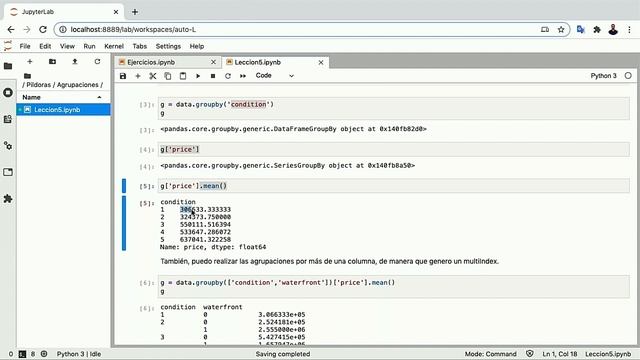The image size is (640, 360).
Task: Click the trusted notebook shield icon
Action: 530,354
